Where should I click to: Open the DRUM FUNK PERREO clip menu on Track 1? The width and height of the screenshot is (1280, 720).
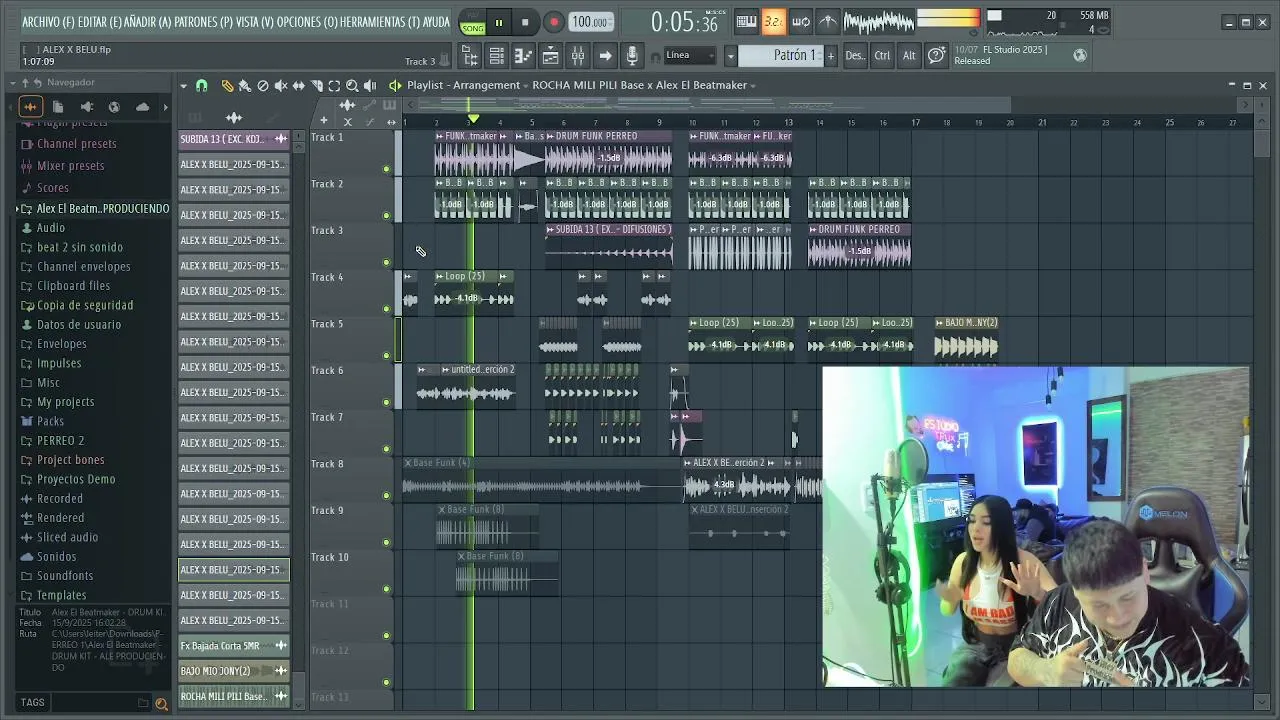pos(549,137)
